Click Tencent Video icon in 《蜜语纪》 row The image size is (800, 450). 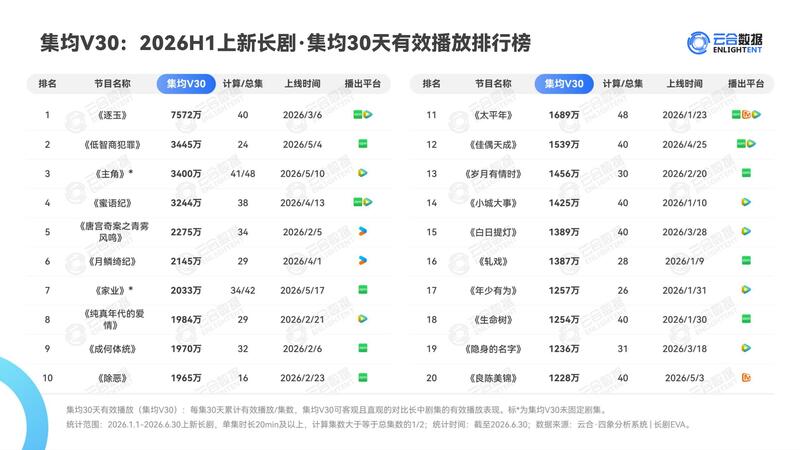point(368,202)
